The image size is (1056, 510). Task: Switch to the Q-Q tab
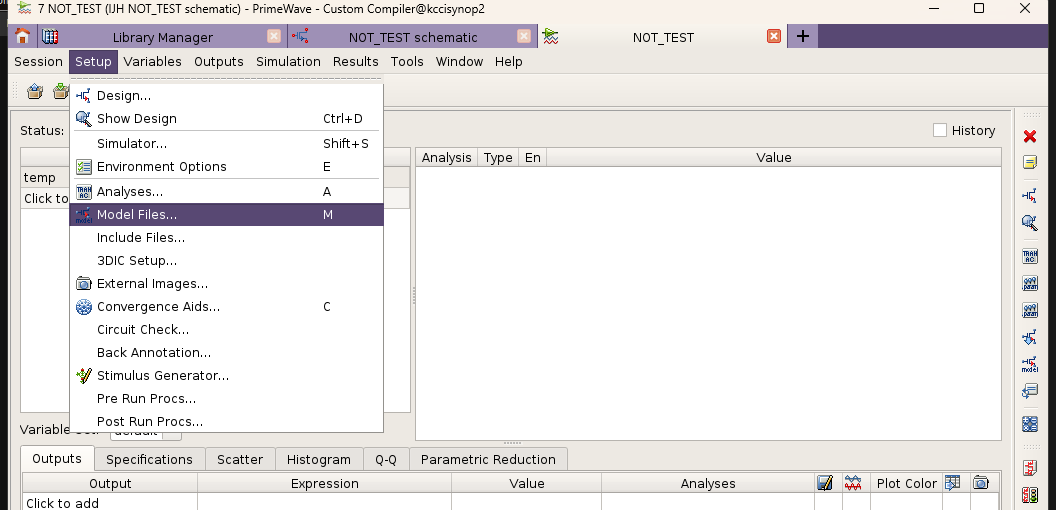click(386, 459)
